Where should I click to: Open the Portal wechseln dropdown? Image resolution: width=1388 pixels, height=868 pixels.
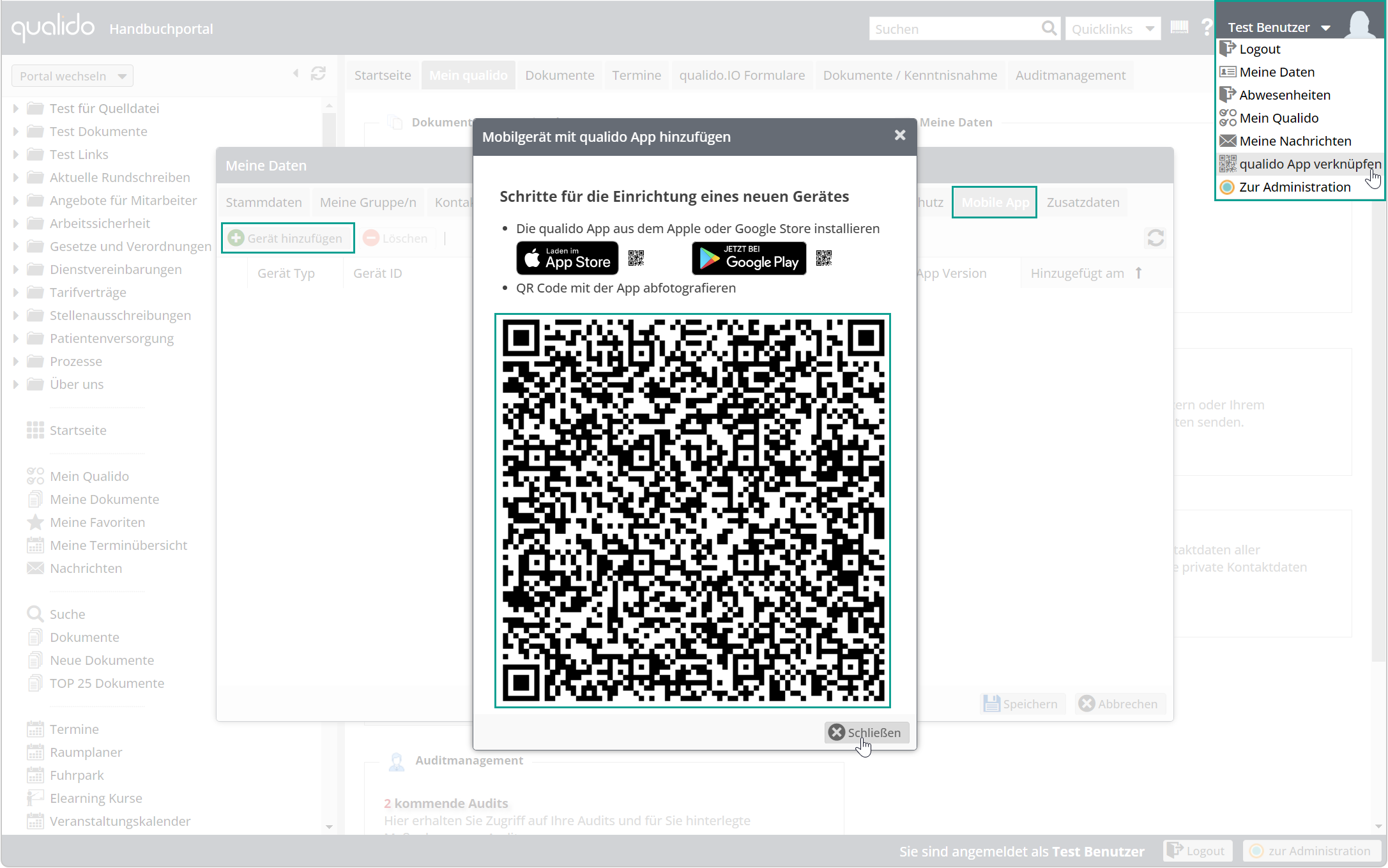72,76
